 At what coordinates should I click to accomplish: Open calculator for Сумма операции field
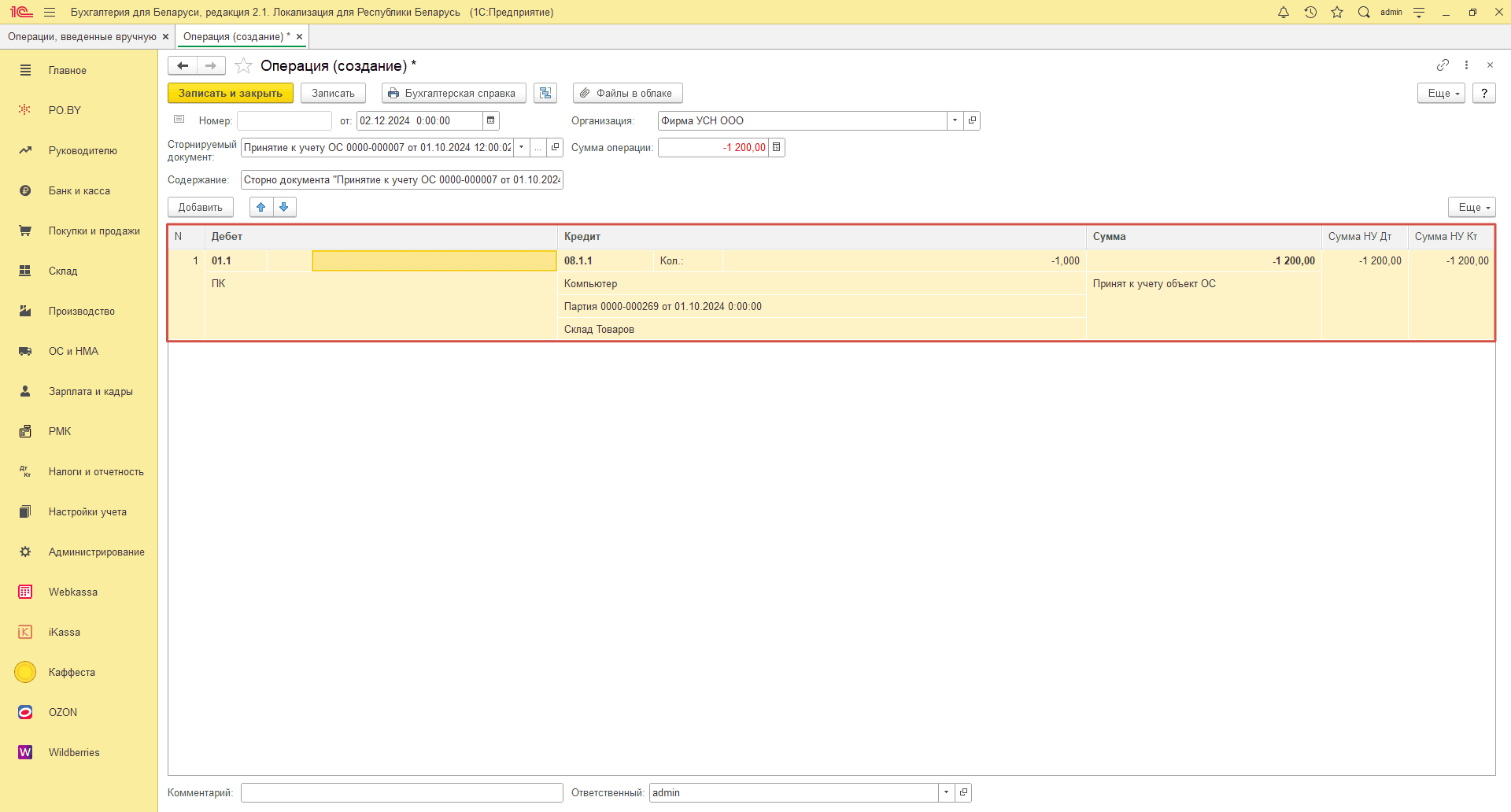click(777, 147)
